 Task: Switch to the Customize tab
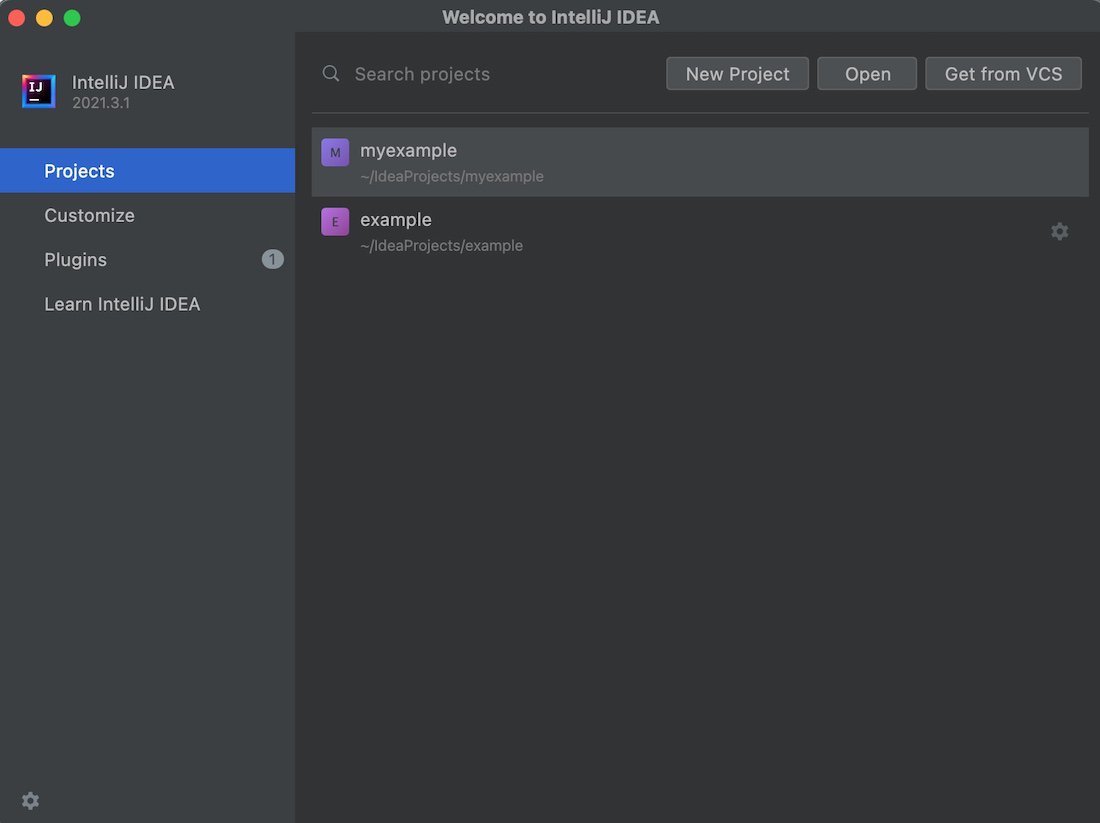coord(147,215)
